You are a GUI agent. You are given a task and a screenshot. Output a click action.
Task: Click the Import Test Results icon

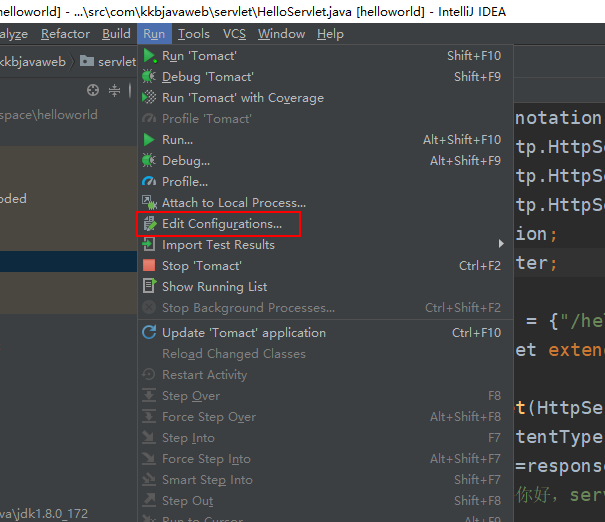tap(149, 245)
